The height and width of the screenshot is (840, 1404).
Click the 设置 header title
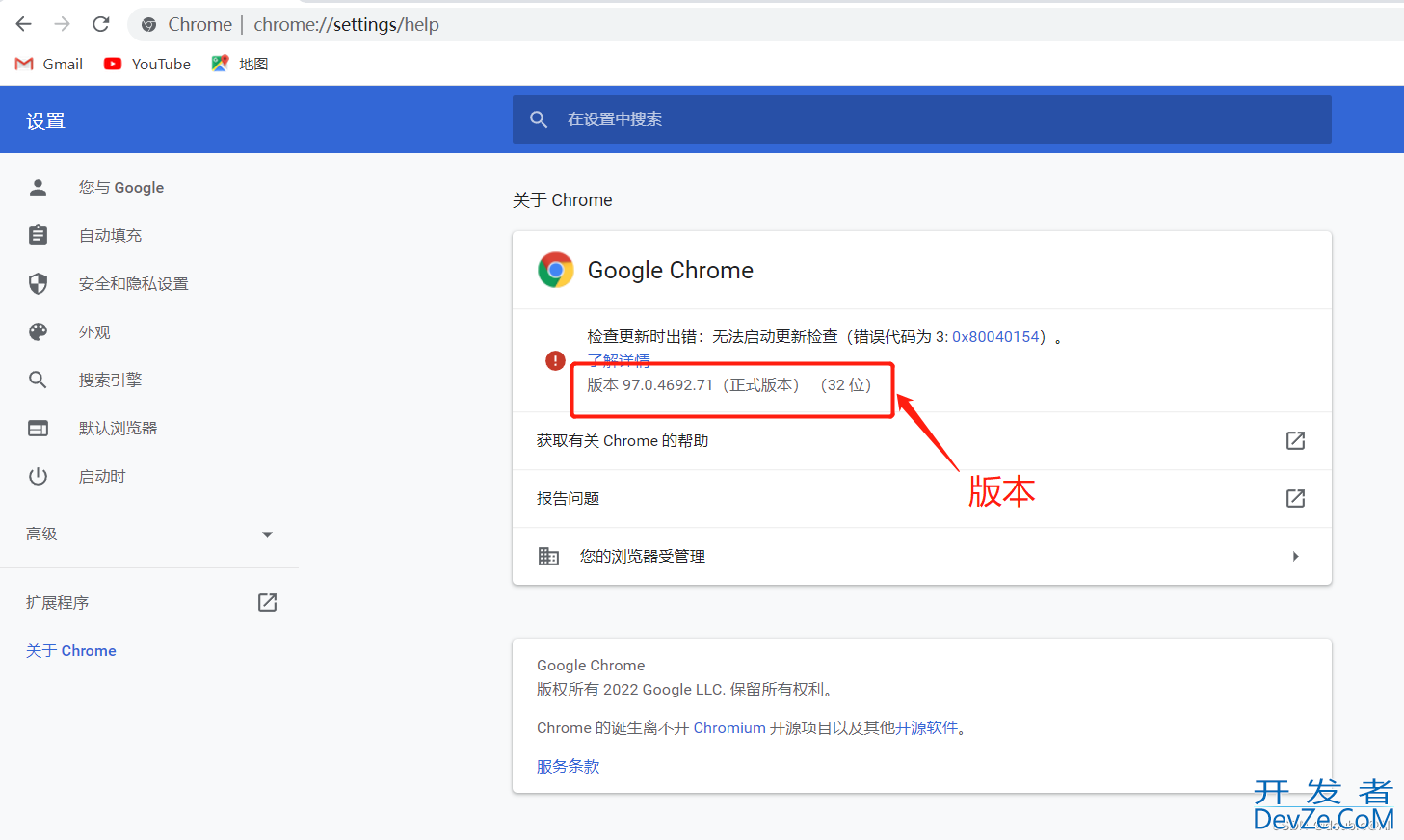(x=46, y=120)
